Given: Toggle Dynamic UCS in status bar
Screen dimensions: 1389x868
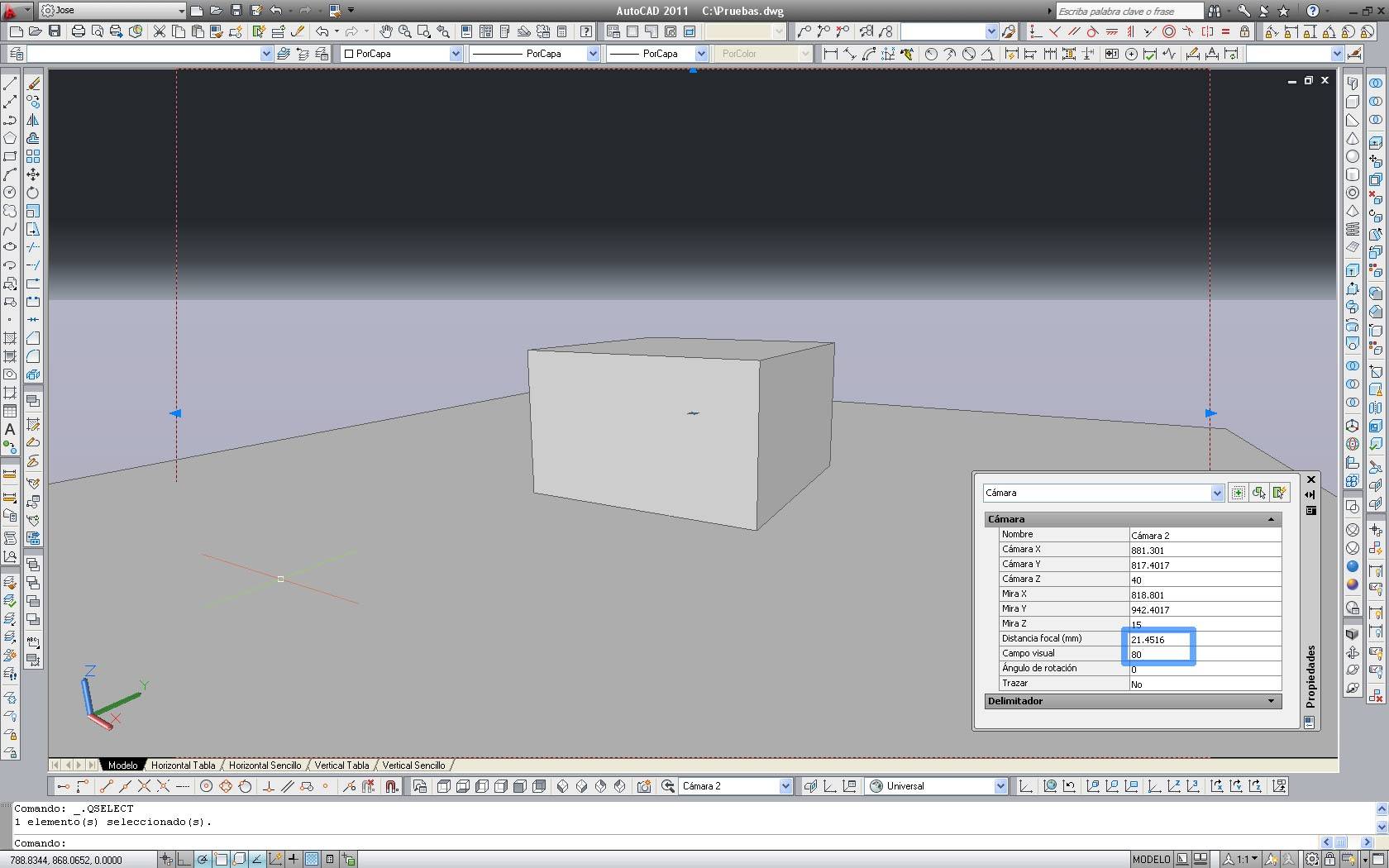Looking at the screenshot, I should (x=275, y=860).
